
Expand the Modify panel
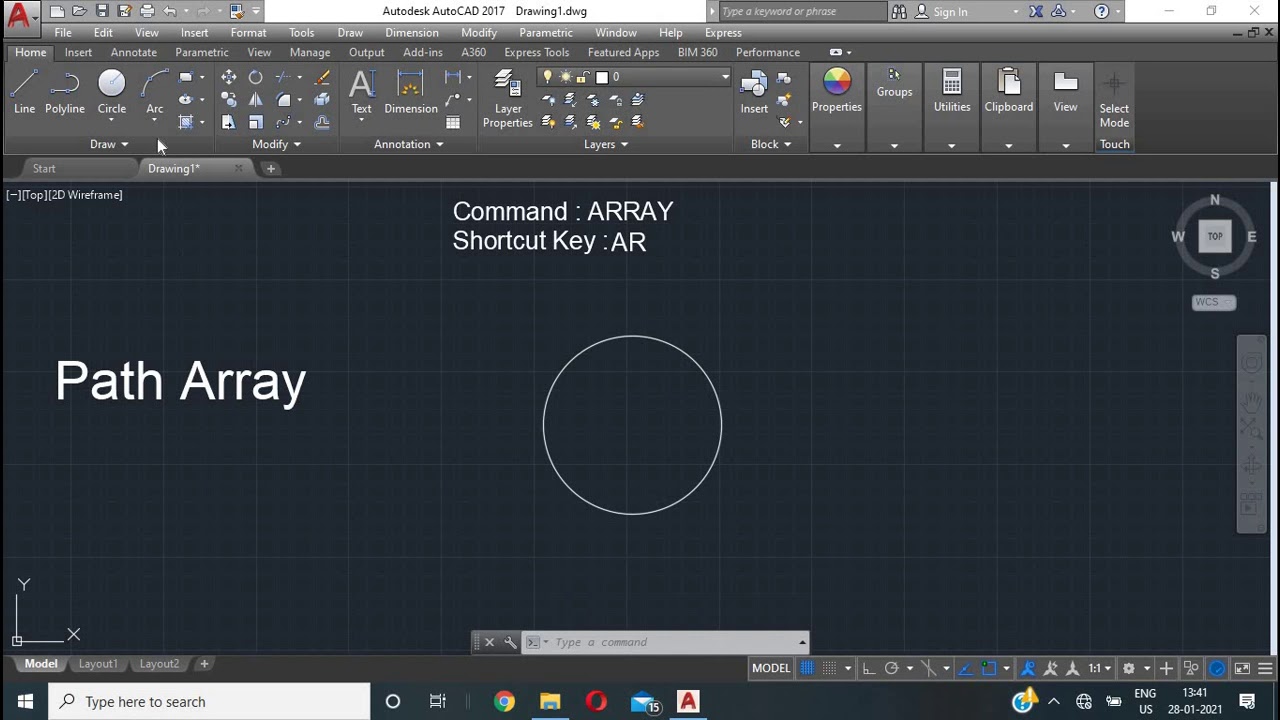(x=276, y=144)
